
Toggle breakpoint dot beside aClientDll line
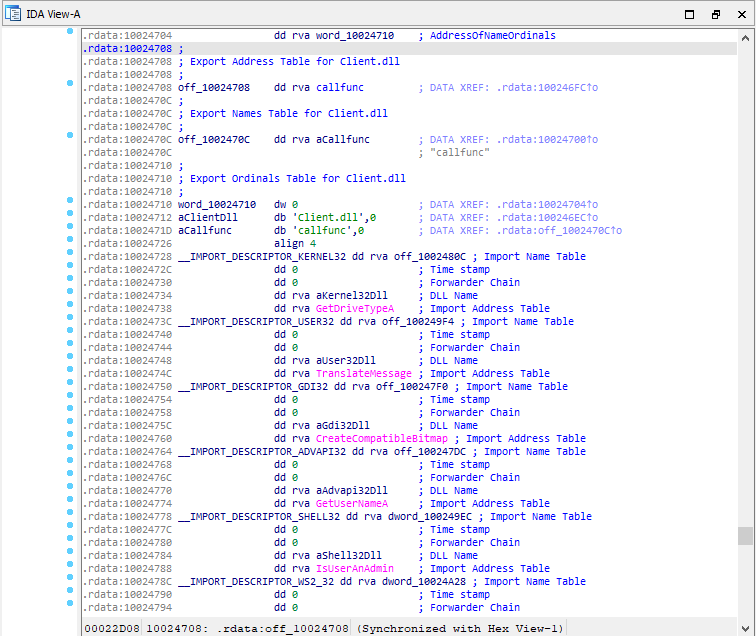coord(70,213)
